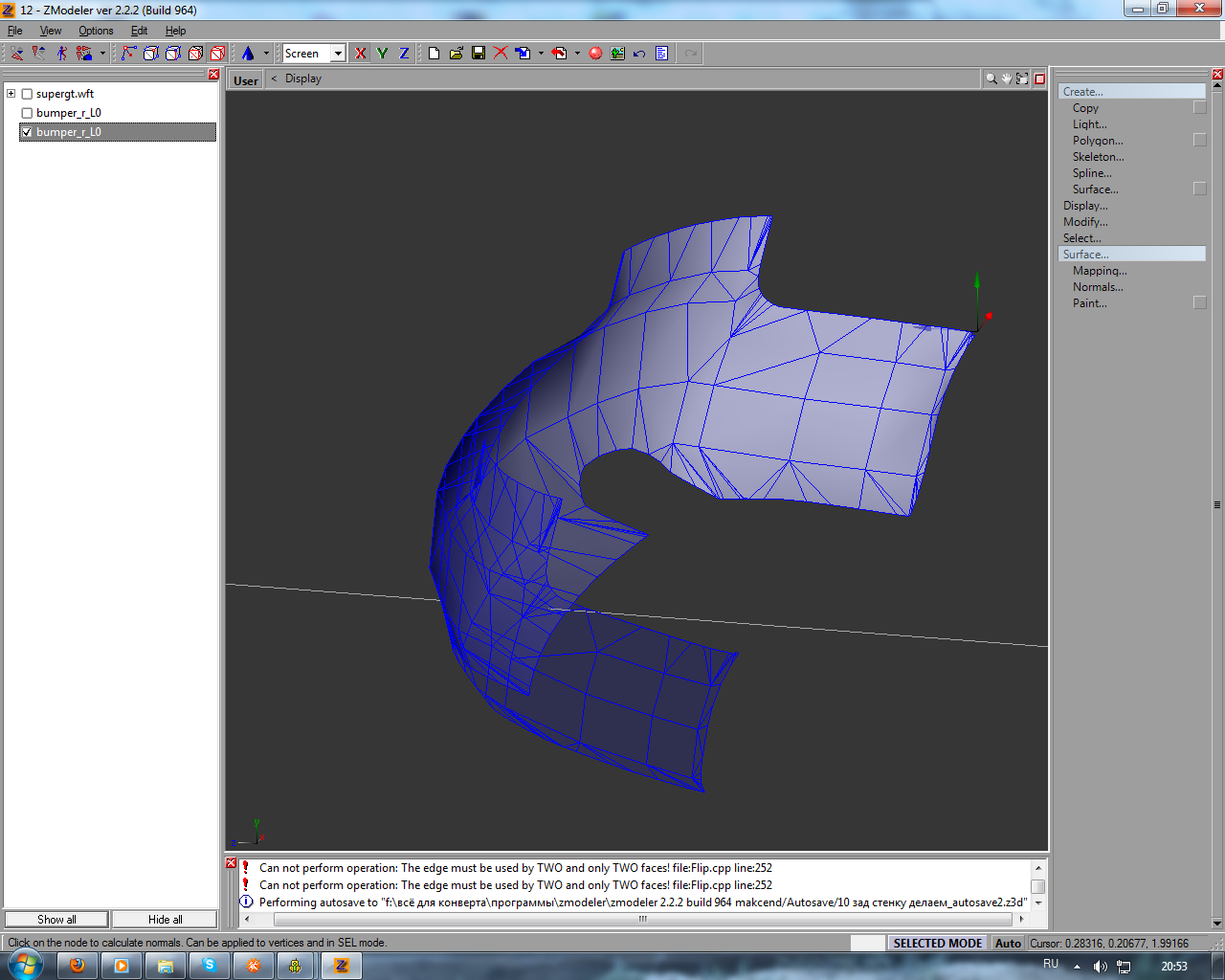Close the objects tree panel
Image resolution: width=1225 pixels, height=980 pixels.
pyautogui.click(x=213, y=75)
